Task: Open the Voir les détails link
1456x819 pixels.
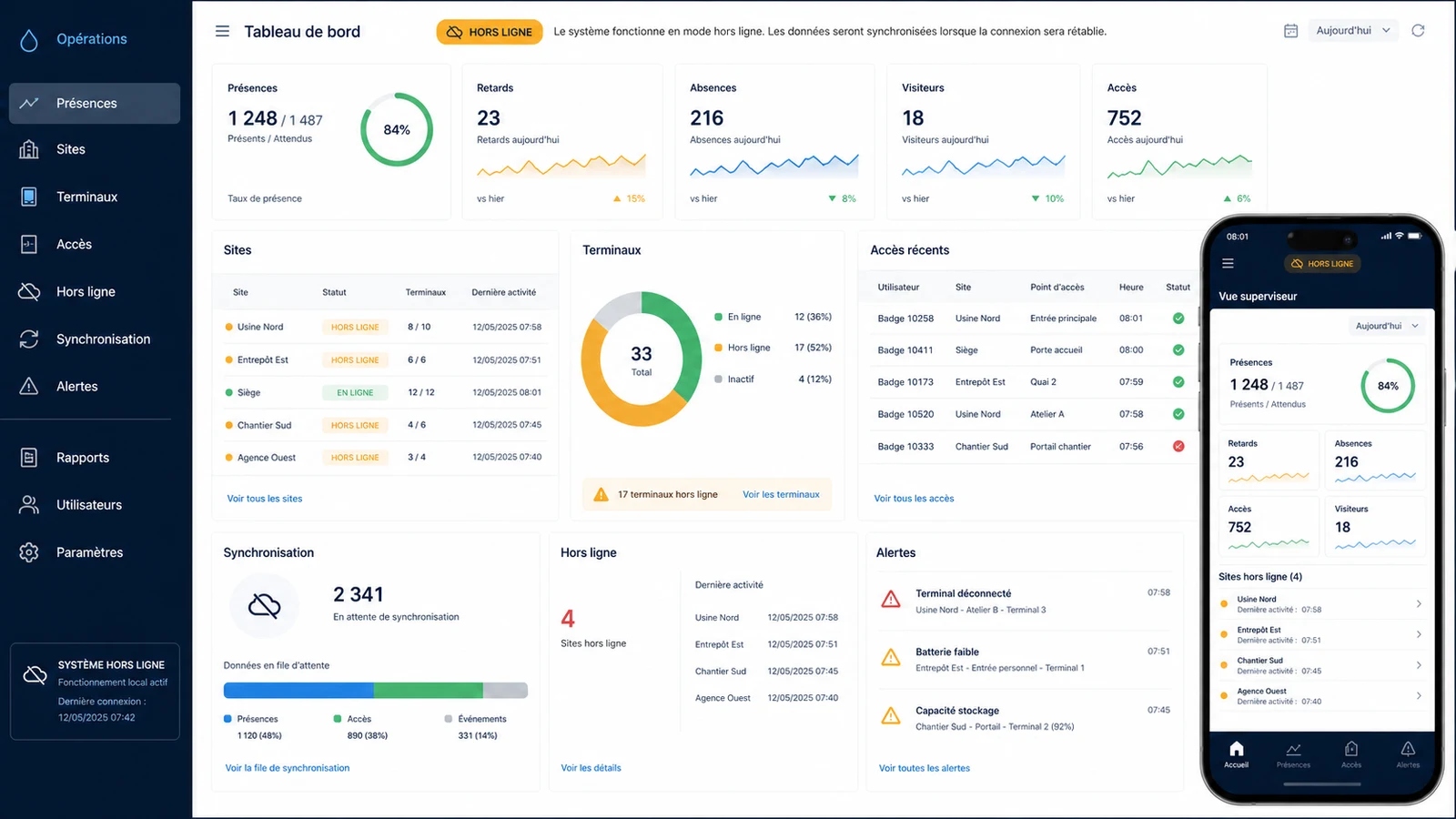Action: click(x=591, y=768)
